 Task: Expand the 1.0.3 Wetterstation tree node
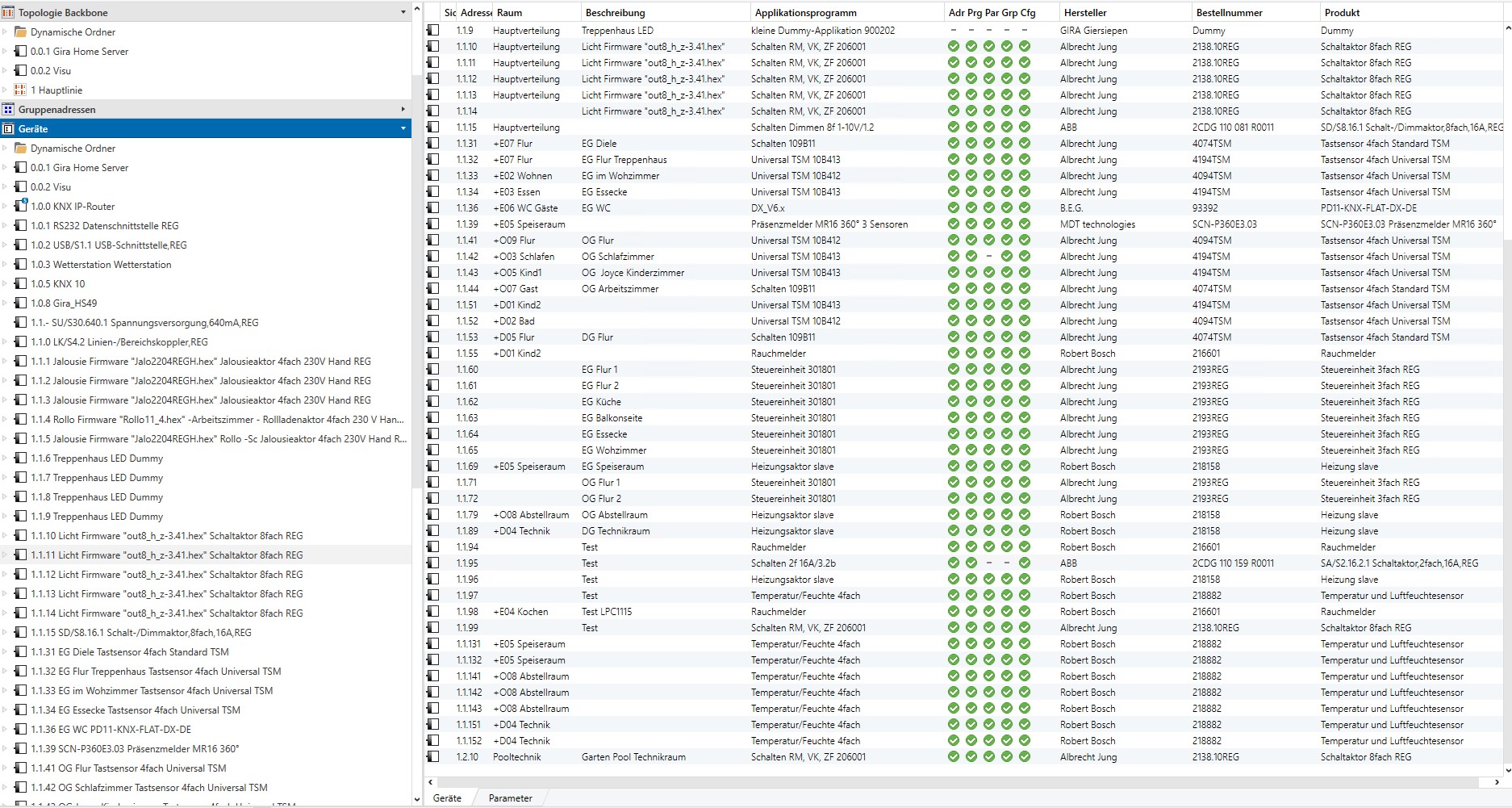point(5,265)
